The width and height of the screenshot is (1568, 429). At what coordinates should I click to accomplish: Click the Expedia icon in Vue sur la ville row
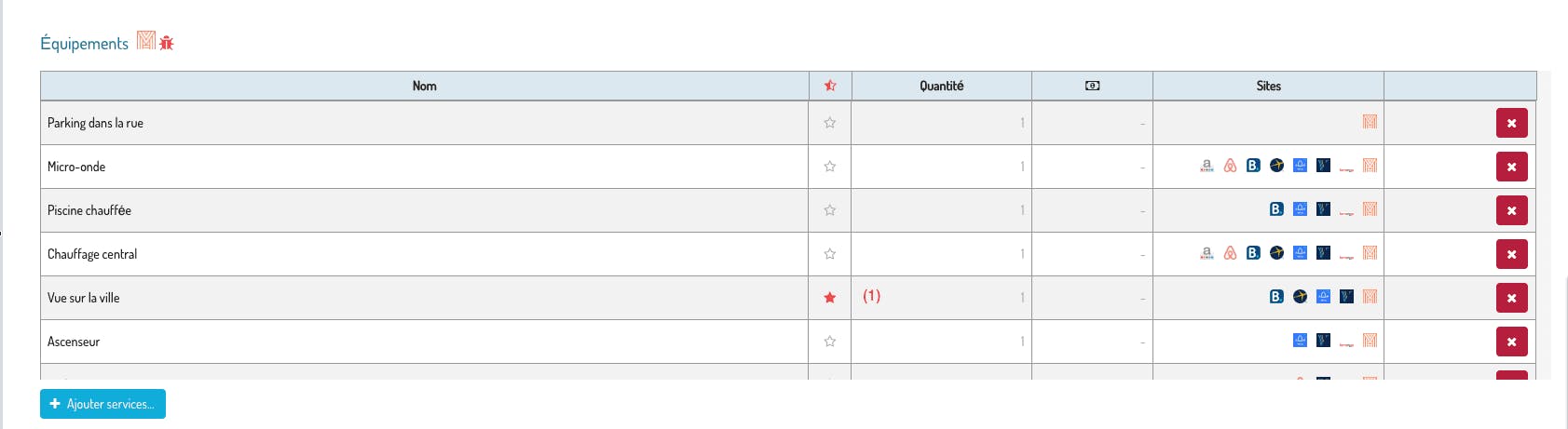click(x=1300, y=297)
